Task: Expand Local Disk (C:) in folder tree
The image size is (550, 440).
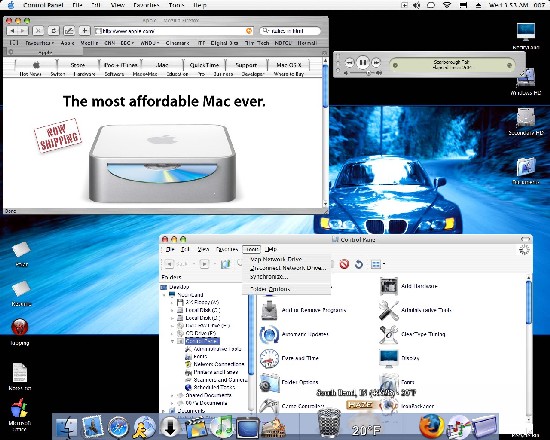Action: 172,311
